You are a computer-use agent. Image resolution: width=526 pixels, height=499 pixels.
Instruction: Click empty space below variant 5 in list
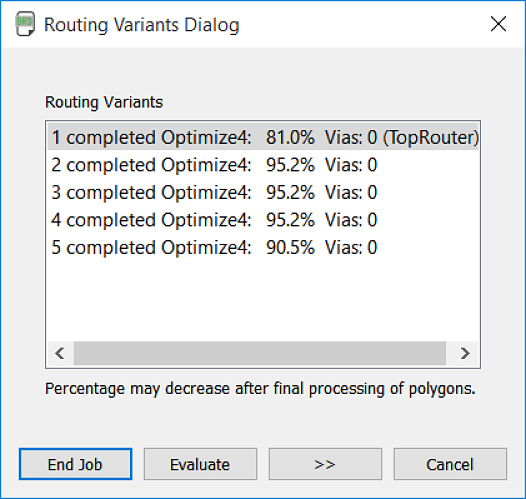(x=263, y=300)
